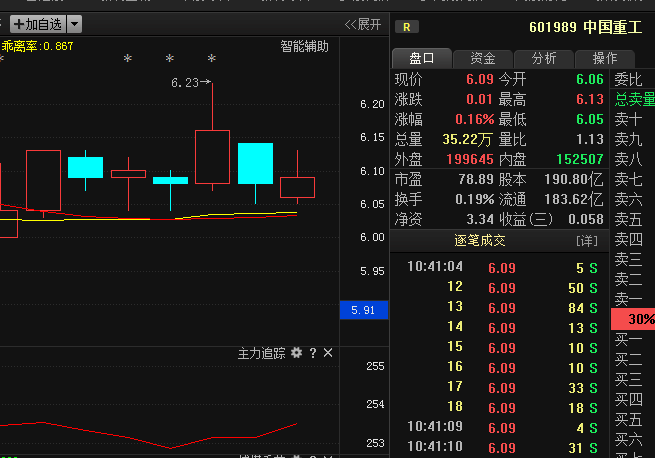Click the 外盘 value 199645
Screen dimensions: 655x458
pos(470,159)
